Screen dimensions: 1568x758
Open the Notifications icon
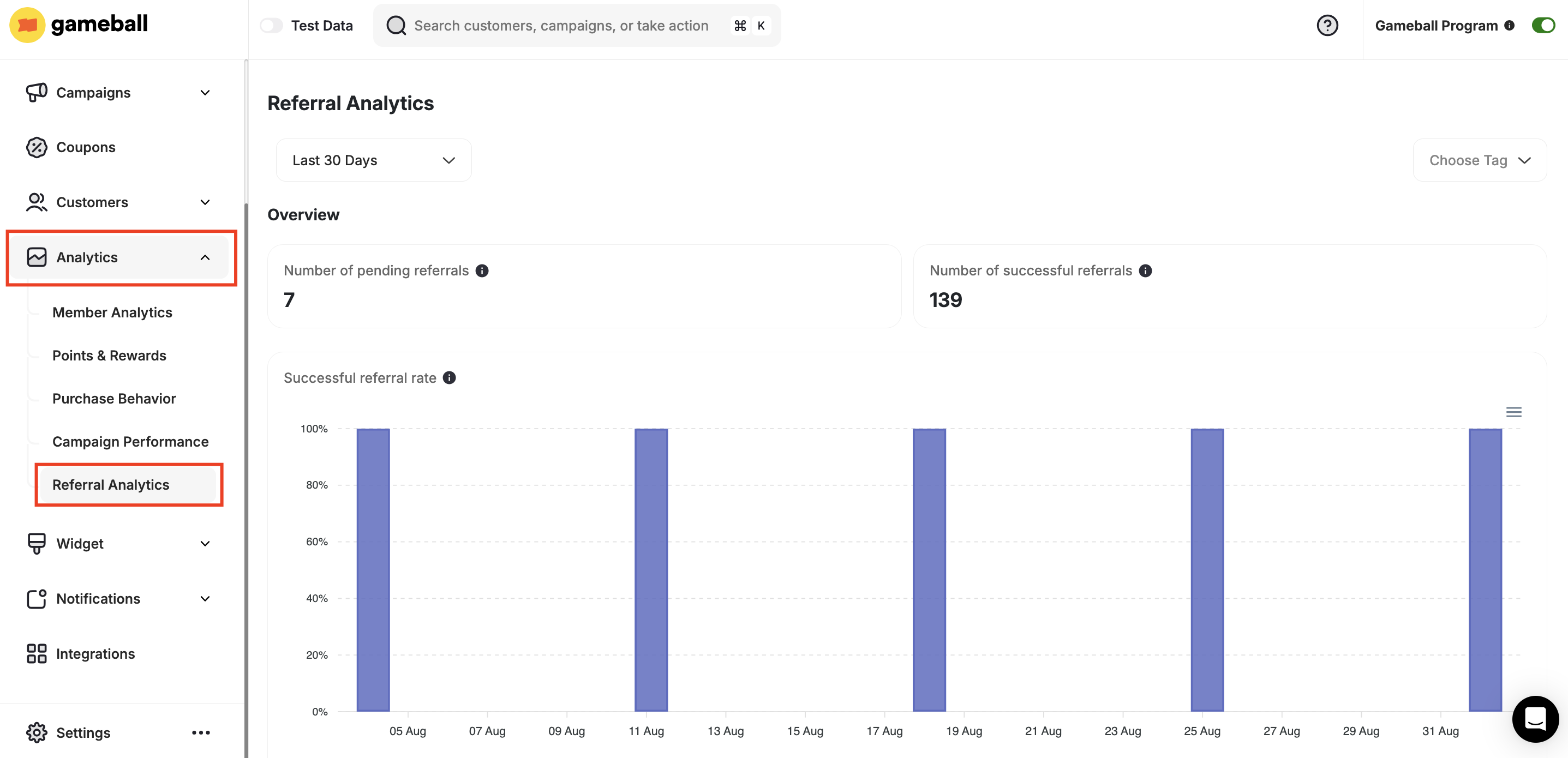[36, 598]
